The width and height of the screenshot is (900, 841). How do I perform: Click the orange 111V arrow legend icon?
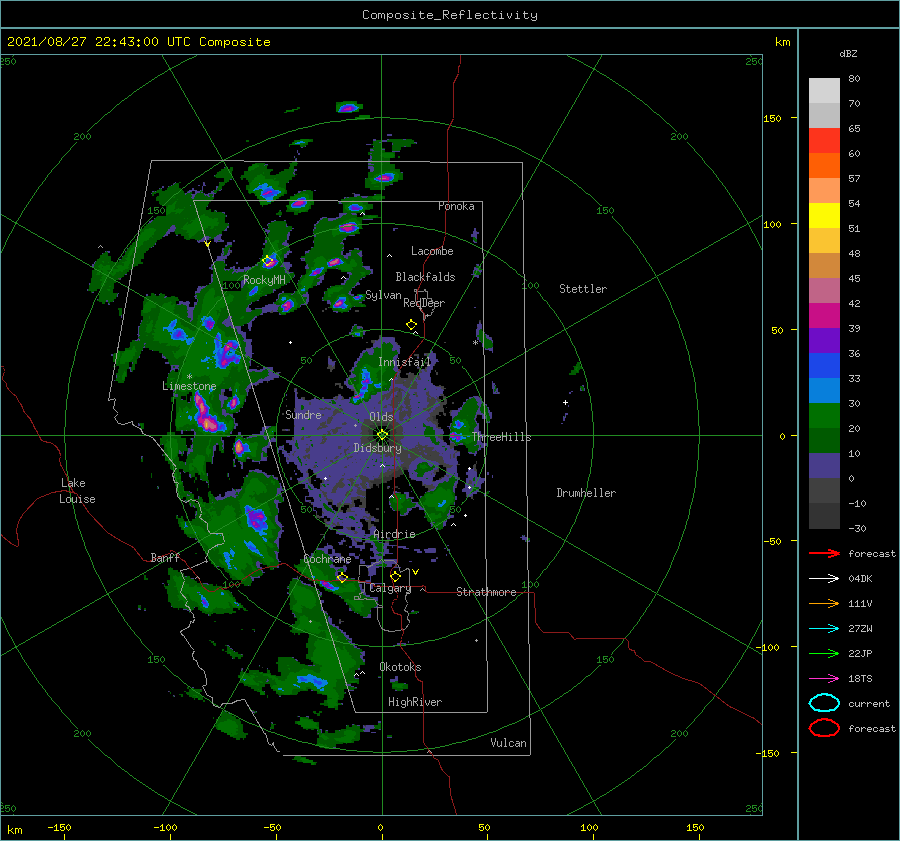(824, 603)
